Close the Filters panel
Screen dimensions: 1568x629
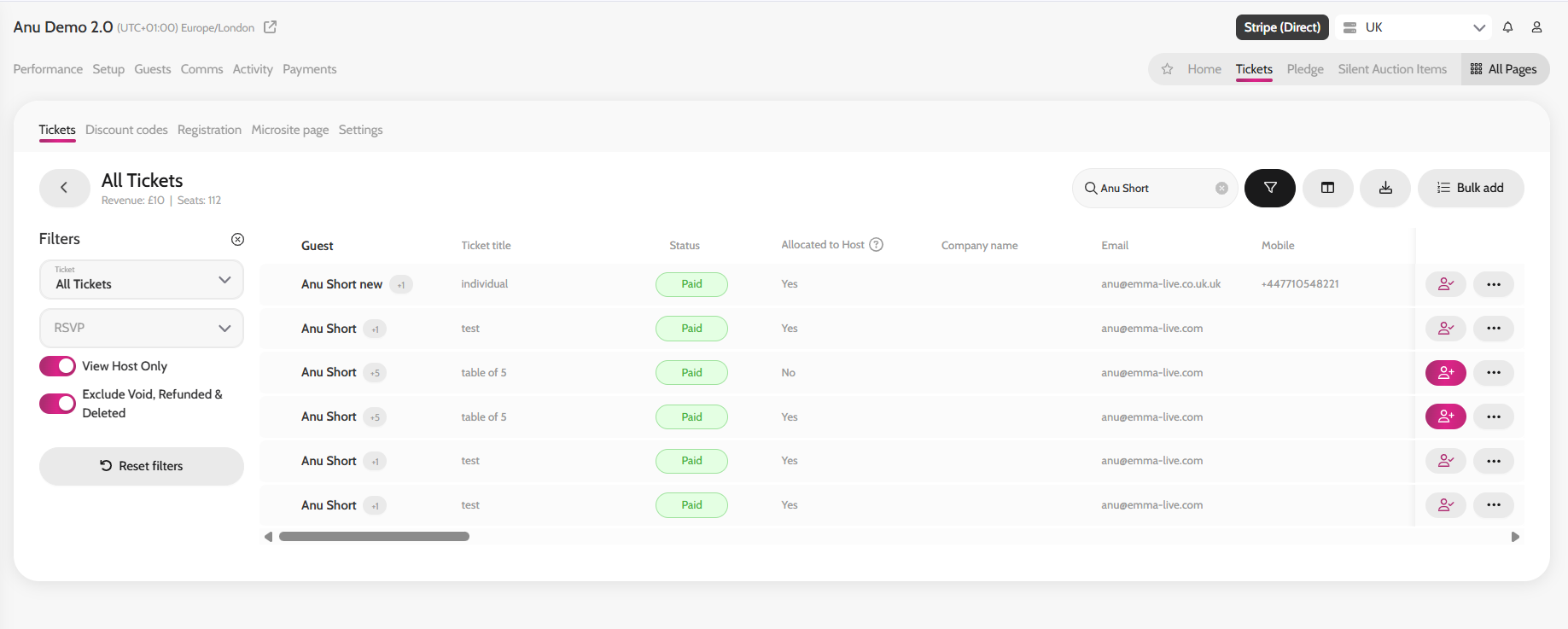(x=237, y=239)
